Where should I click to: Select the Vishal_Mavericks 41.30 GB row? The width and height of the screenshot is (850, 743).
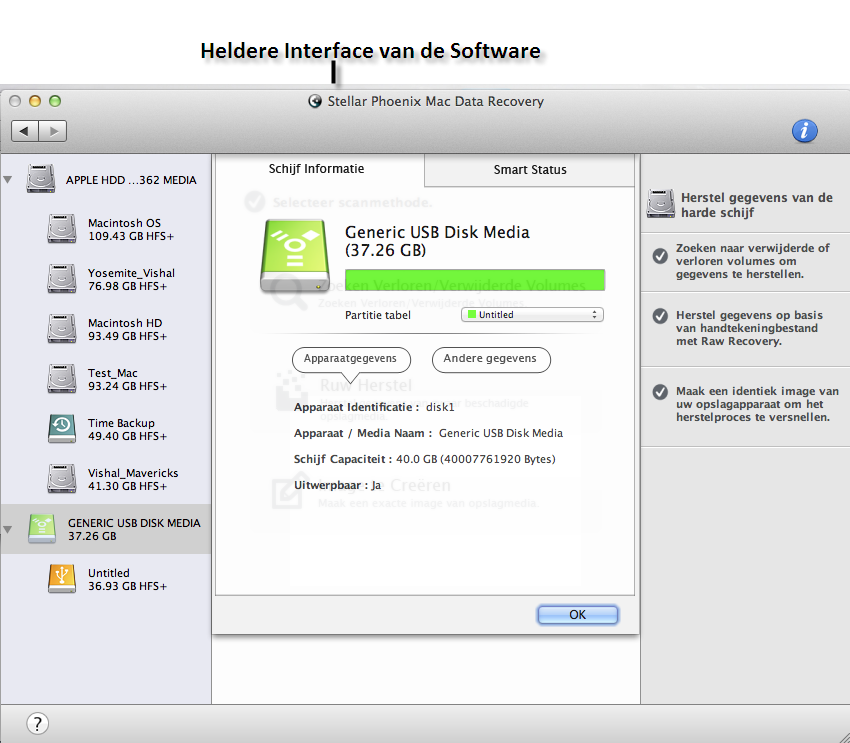106,479
